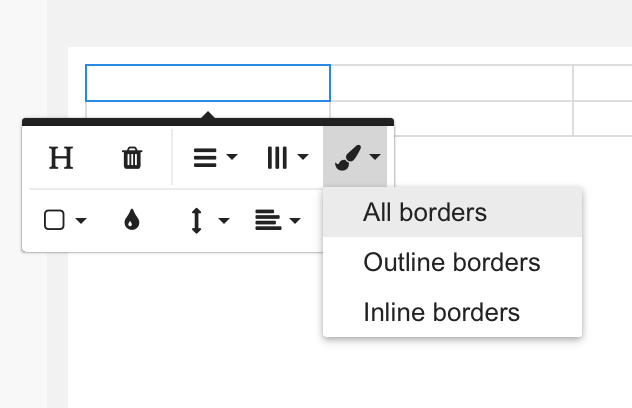The height and width of the screenshot is (408, 632).
Task: Click the paintbrush dropdown caret arrow
Action: tap(374, 158)
